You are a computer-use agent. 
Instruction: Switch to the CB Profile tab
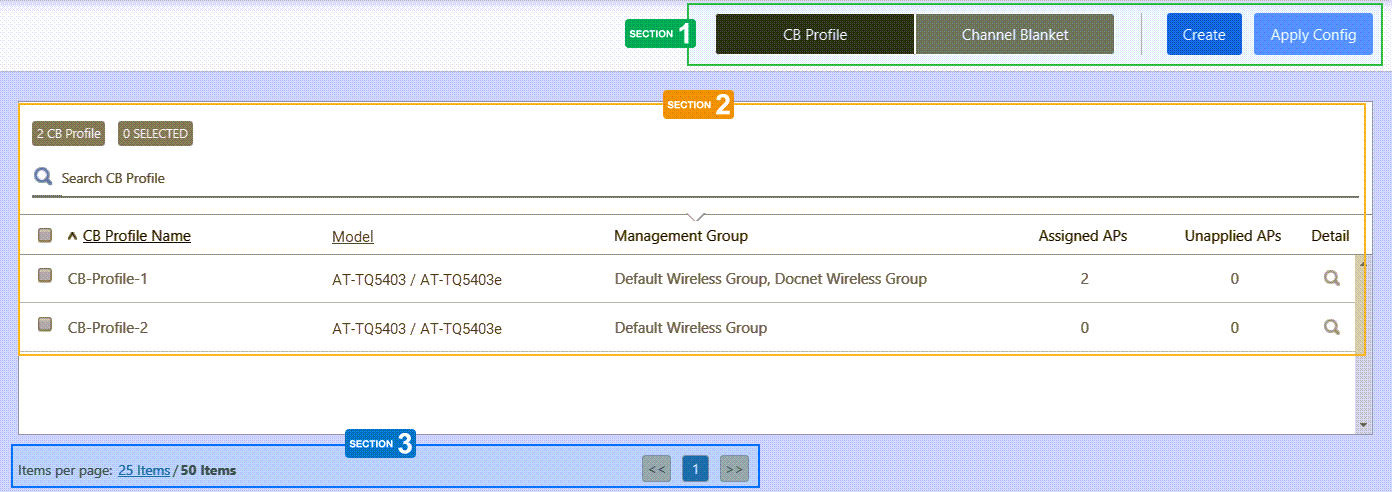point(814,34)
